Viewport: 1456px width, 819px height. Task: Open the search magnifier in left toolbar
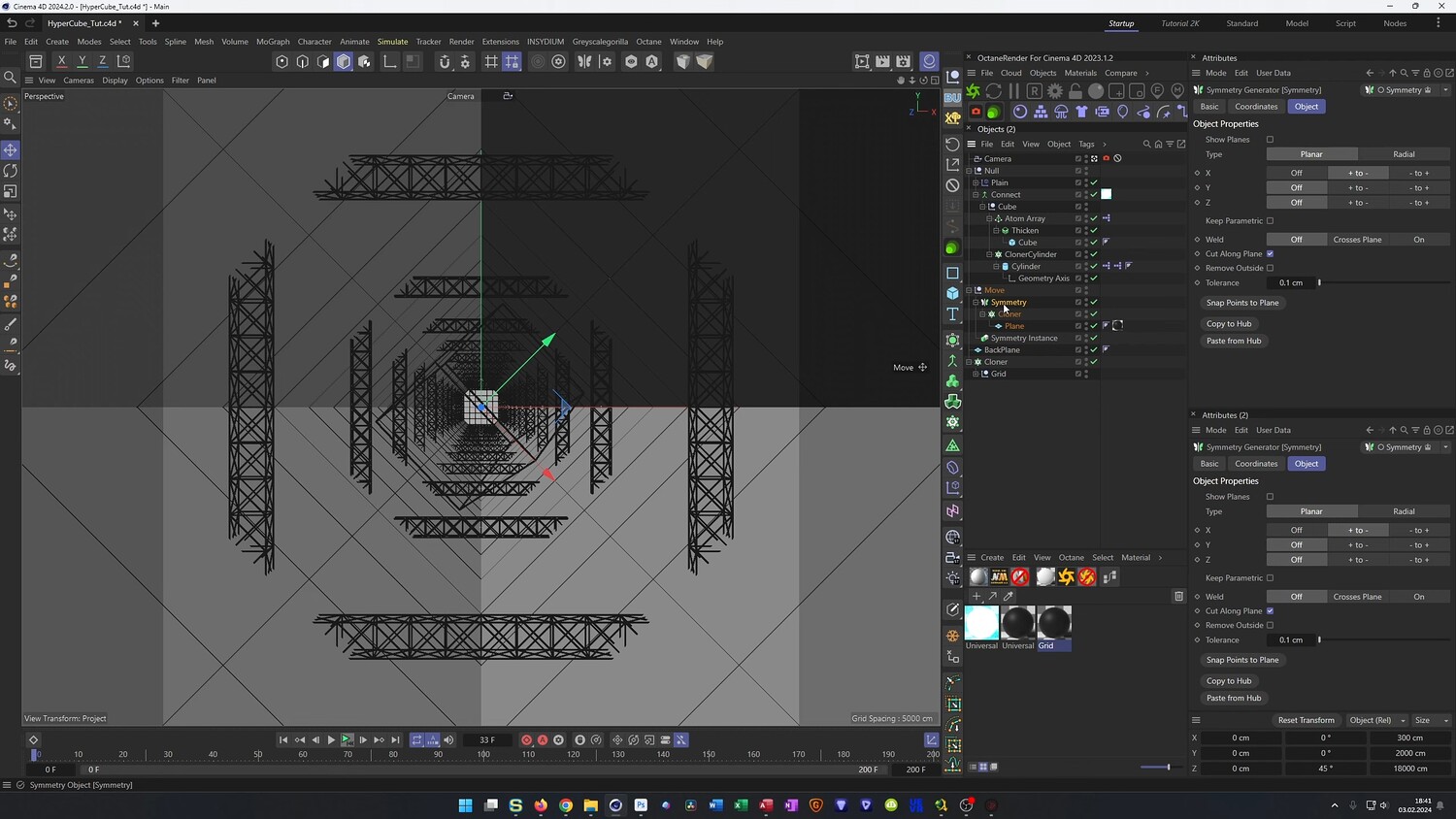coord(11,77)
